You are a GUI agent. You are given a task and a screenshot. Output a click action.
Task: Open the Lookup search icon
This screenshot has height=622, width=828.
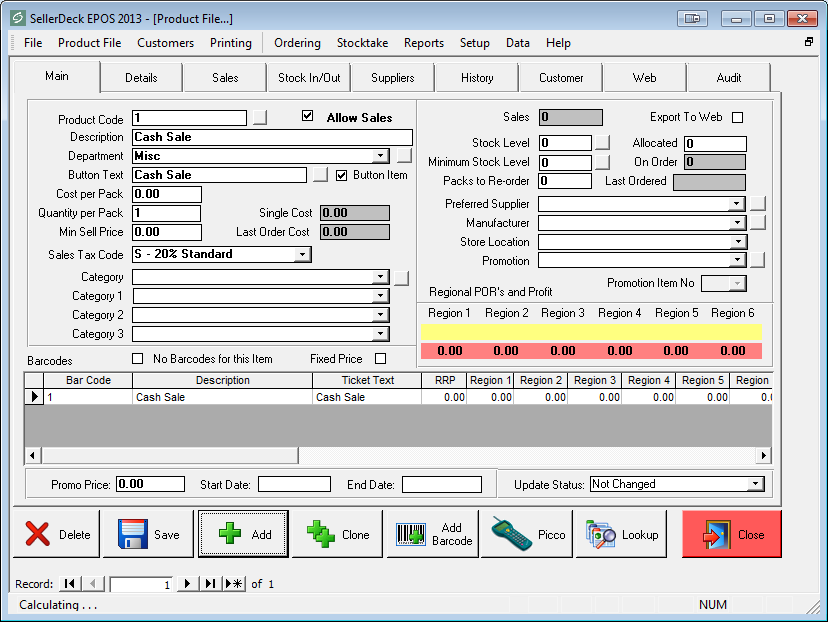[601, 534]
